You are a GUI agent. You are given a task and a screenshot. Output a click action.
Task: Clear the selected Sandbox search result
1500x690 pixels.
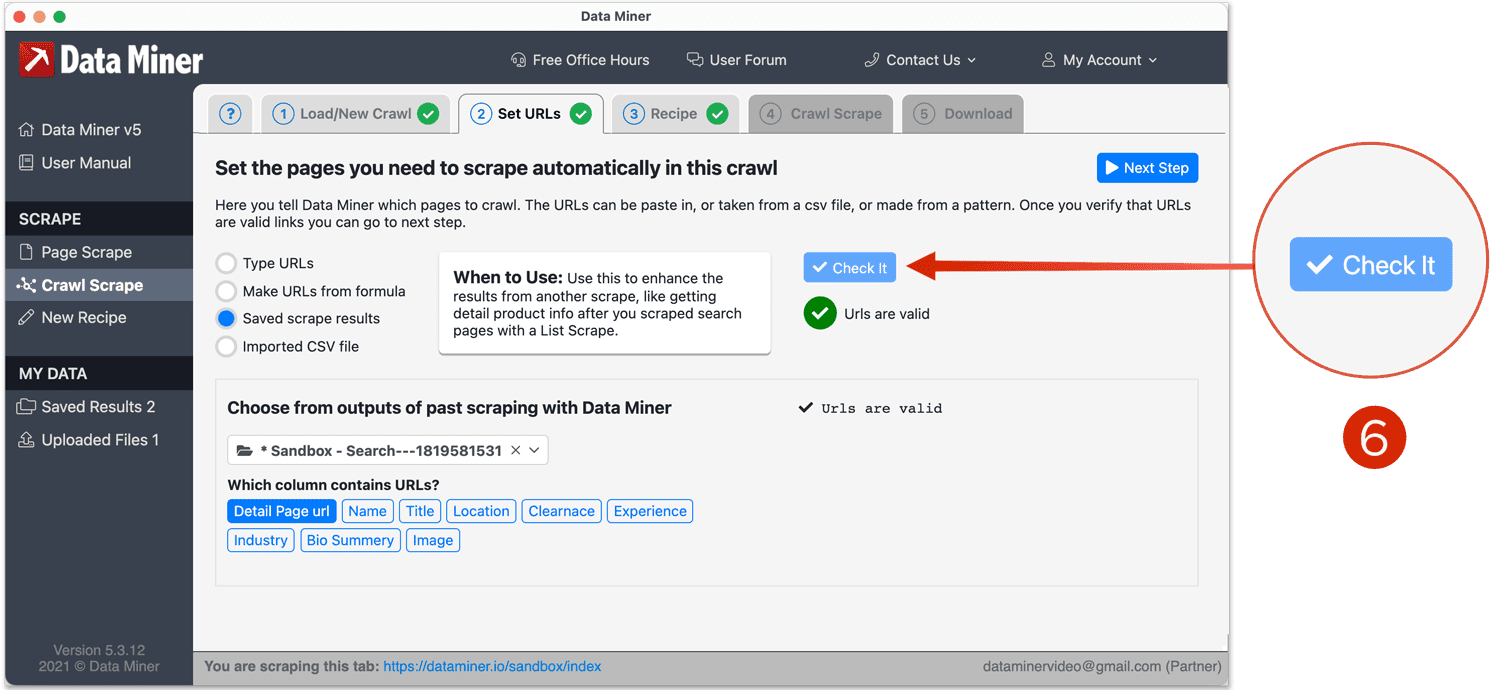pyautogui.click(x=516, y=450)
